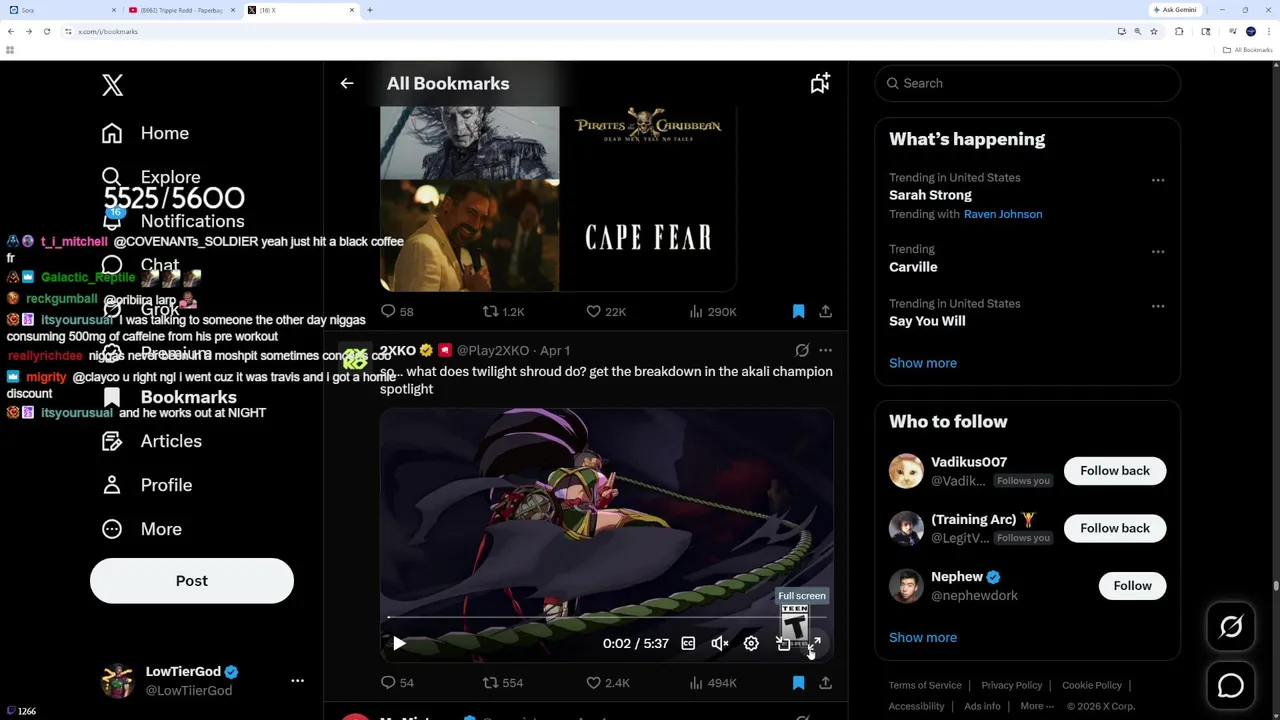The height and width of the screenshot is (720, 1280).
Task: Seek on the video progress bar
Action: 606,617
